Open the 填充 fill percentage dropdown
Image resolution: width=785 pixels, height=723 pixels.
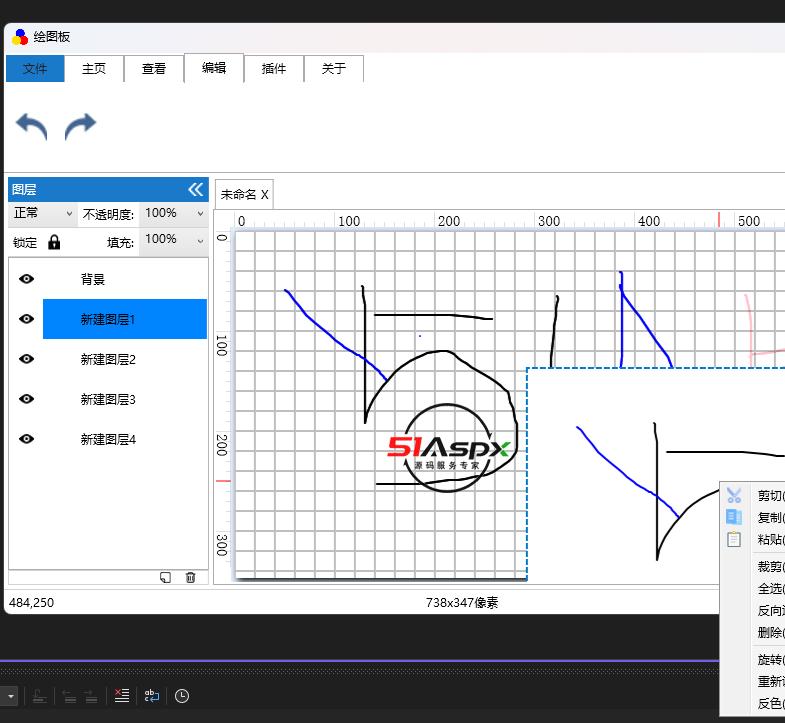click(x=173, y=240)
